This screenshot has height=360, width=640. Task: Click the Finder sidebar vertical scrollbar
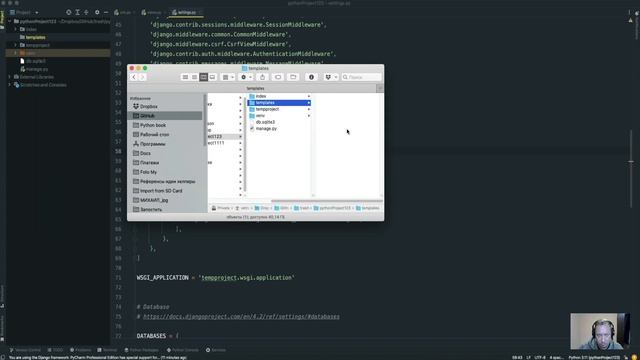[204, 120]
